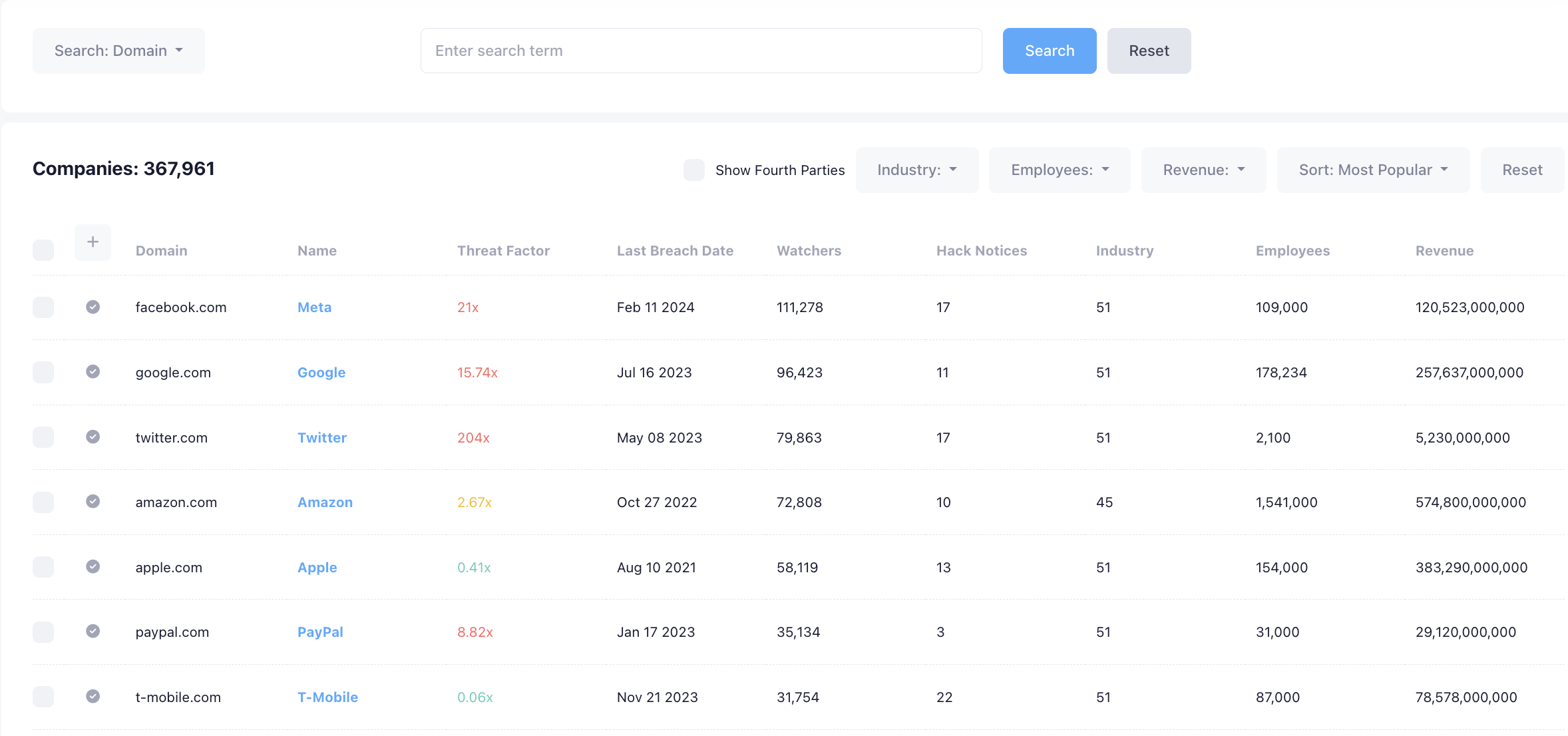1568x736 pixels.
Task: Check the row checkbox for facebook.com
Action: point(43,307)
